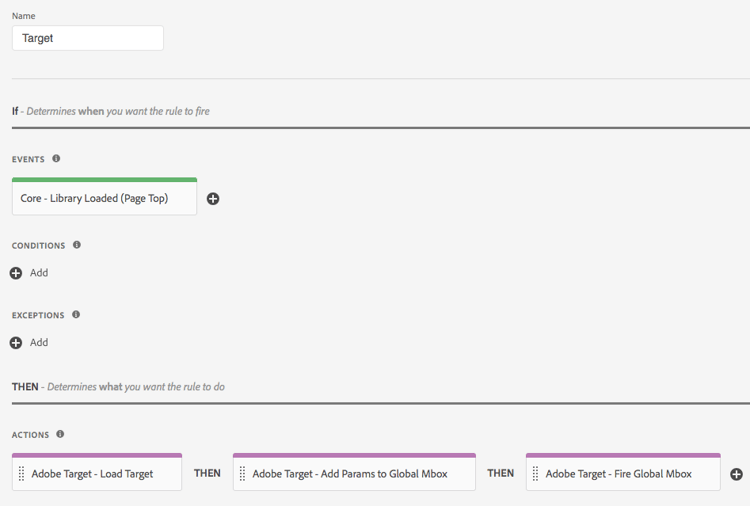
Task: Add a new action with plus icon
Action: [x=736, y=474]
